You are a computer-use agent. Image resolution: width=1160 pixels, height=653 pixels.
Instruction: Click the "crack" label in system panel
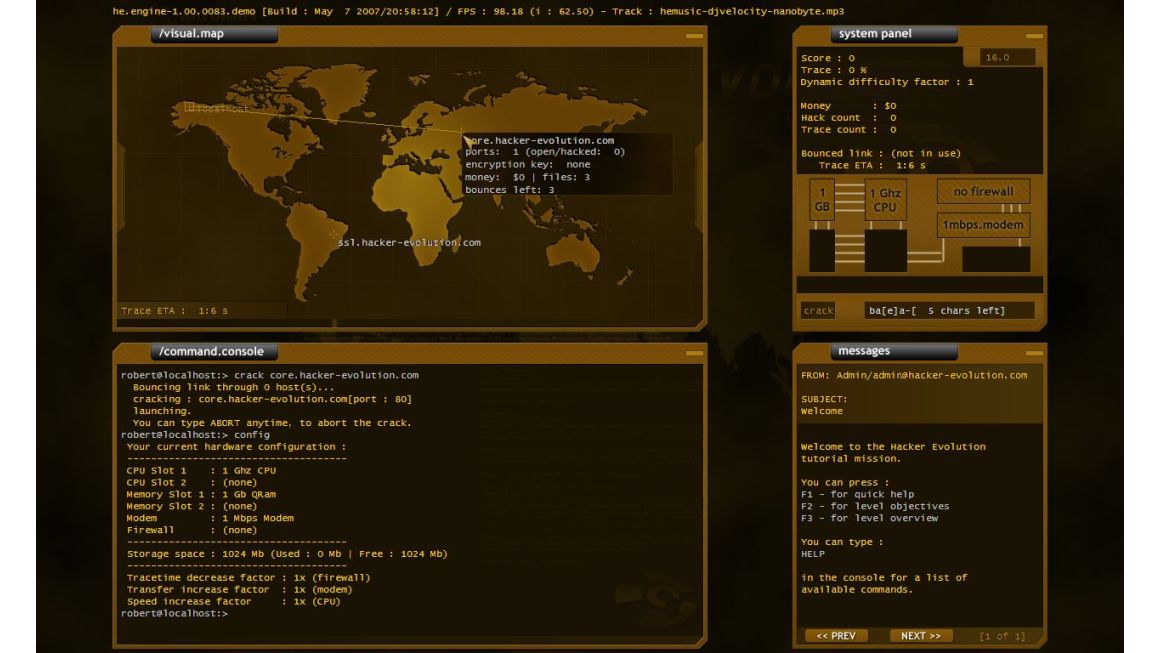(818, 311)
